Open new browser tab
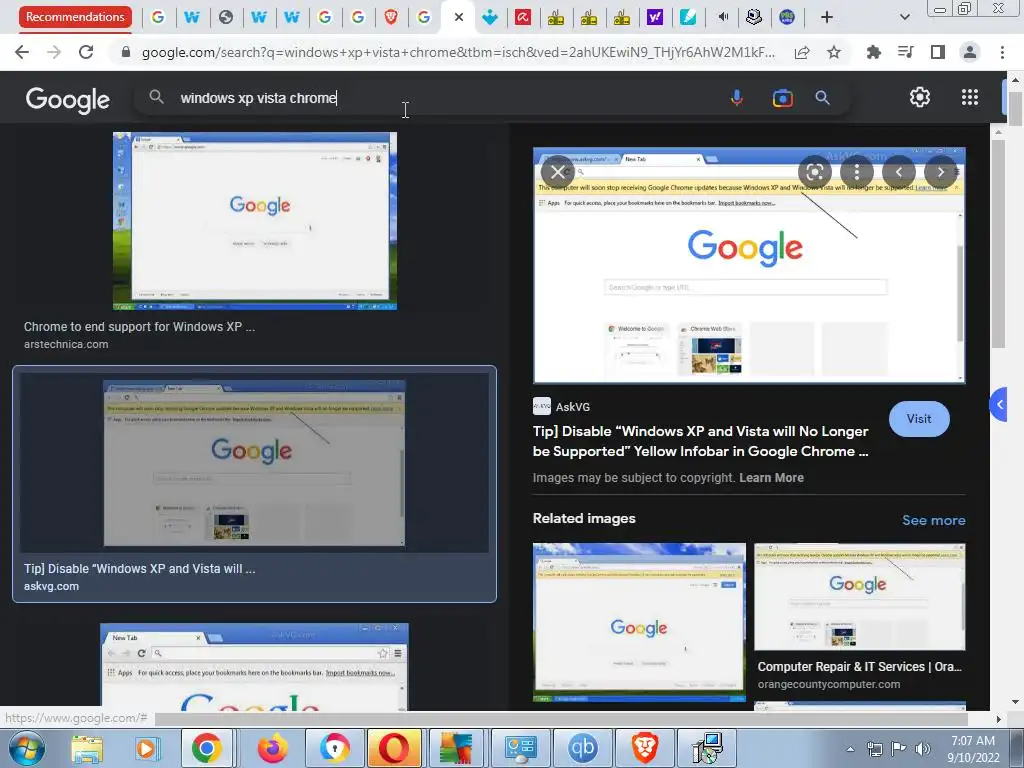Image resolution: width=1024 pixels, height=768 pixels. [827, 17]
